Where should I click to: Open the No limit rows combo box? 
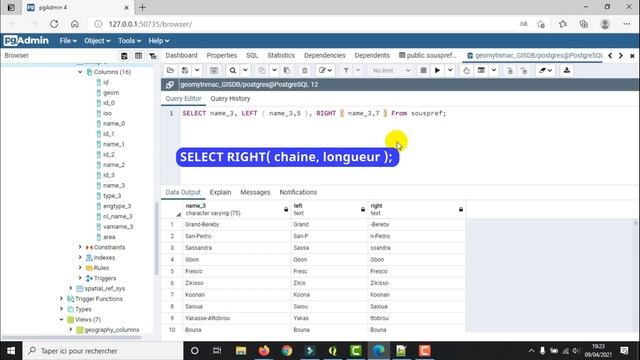391,70
